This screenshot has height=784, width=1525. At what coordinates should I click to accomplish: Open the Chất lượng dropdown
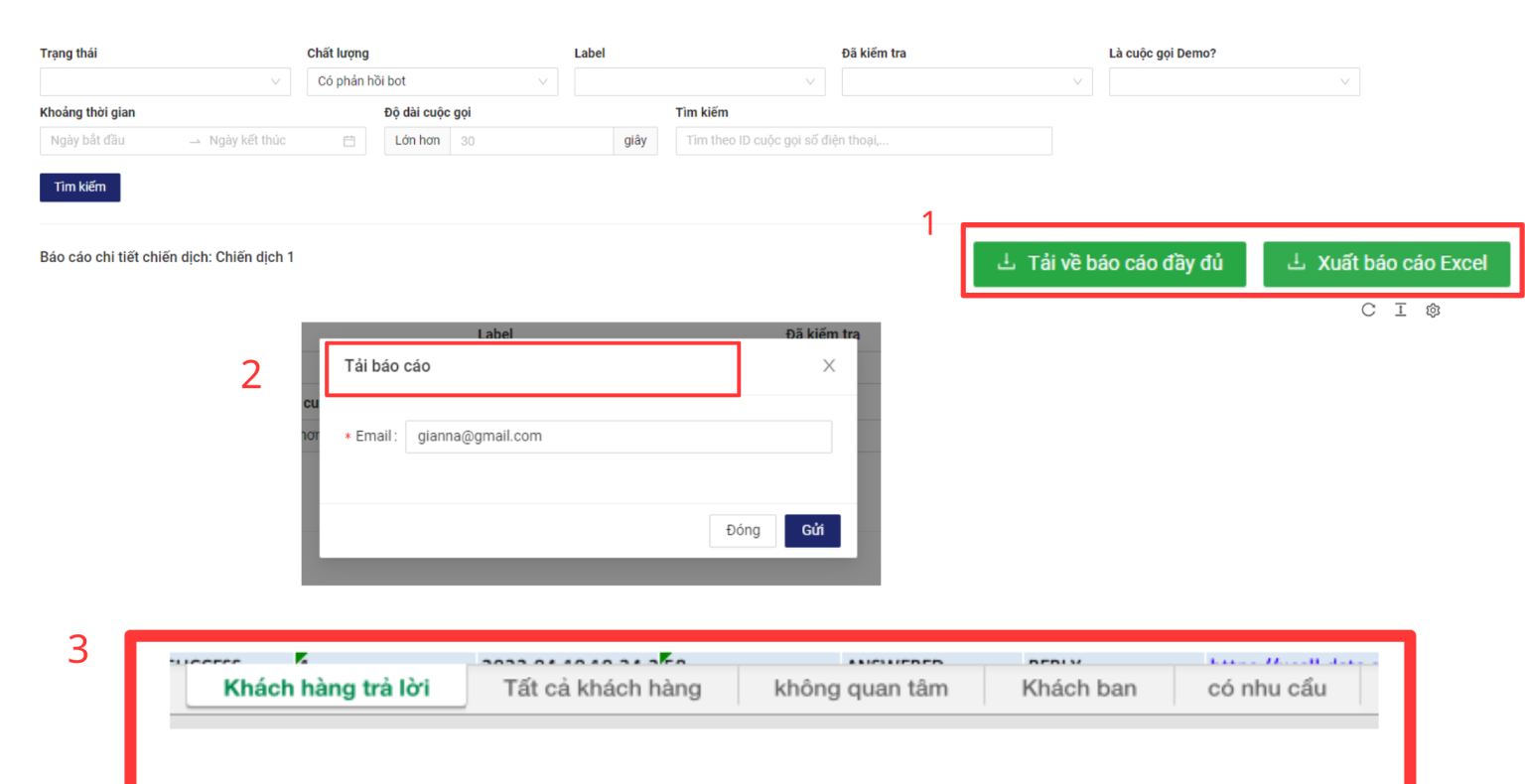(x=432, y=81)
